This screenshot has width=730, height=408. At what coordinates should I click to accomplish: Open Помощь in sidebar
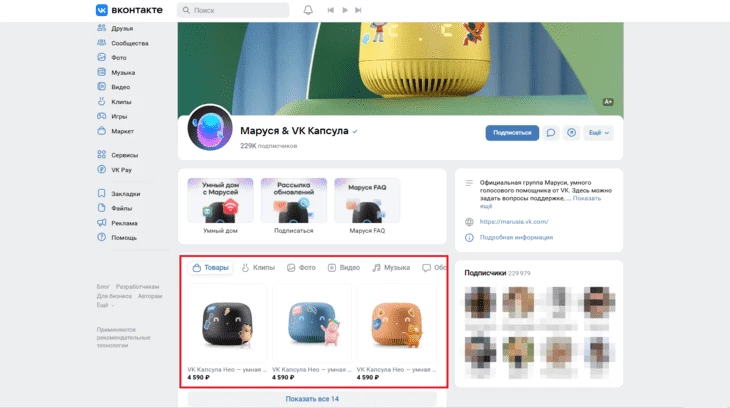(117, 237)
